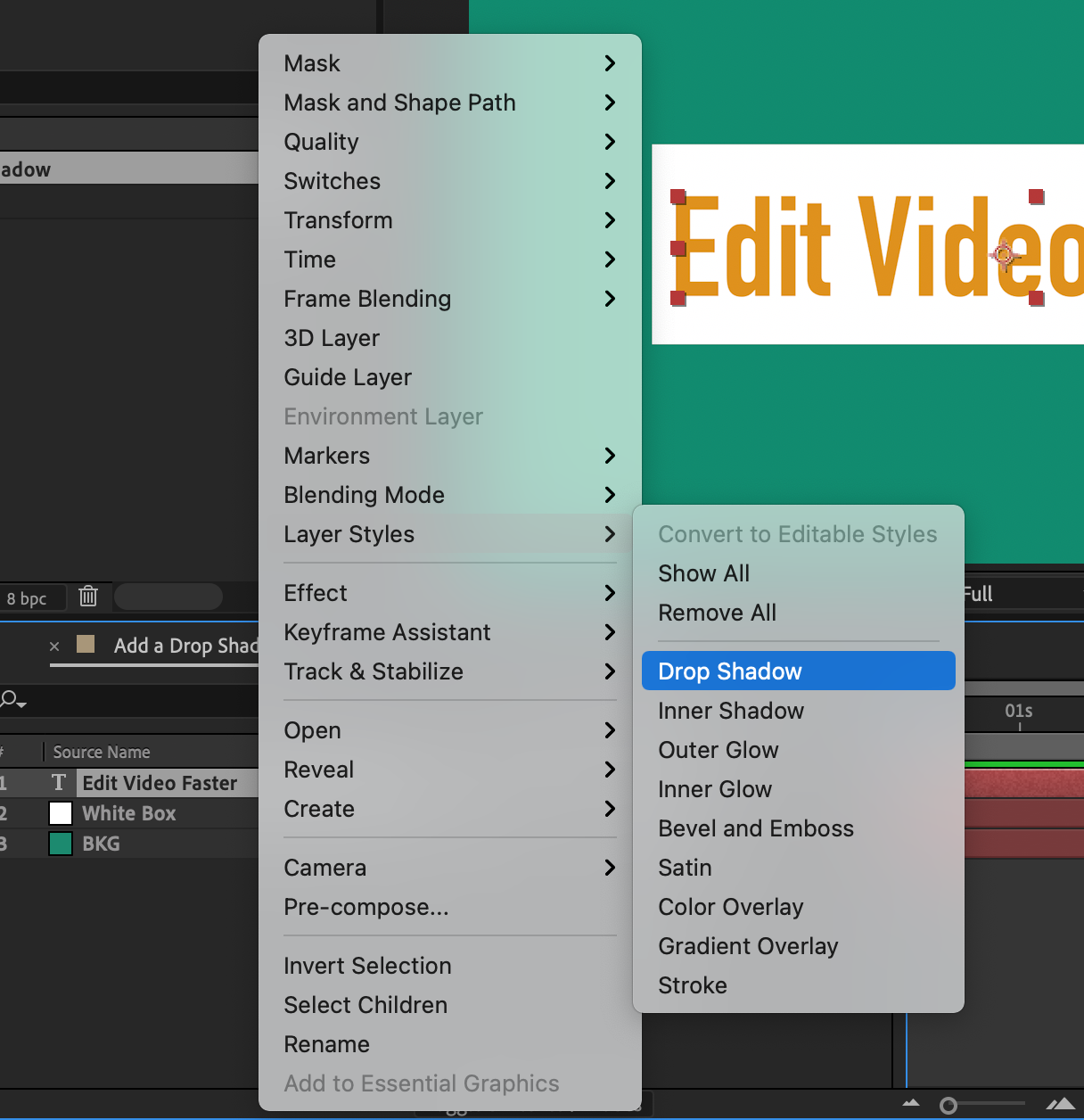Click the zoom in mountains icon
Viewport: 1084px width, 1120px height.
click(1061, 1104)
